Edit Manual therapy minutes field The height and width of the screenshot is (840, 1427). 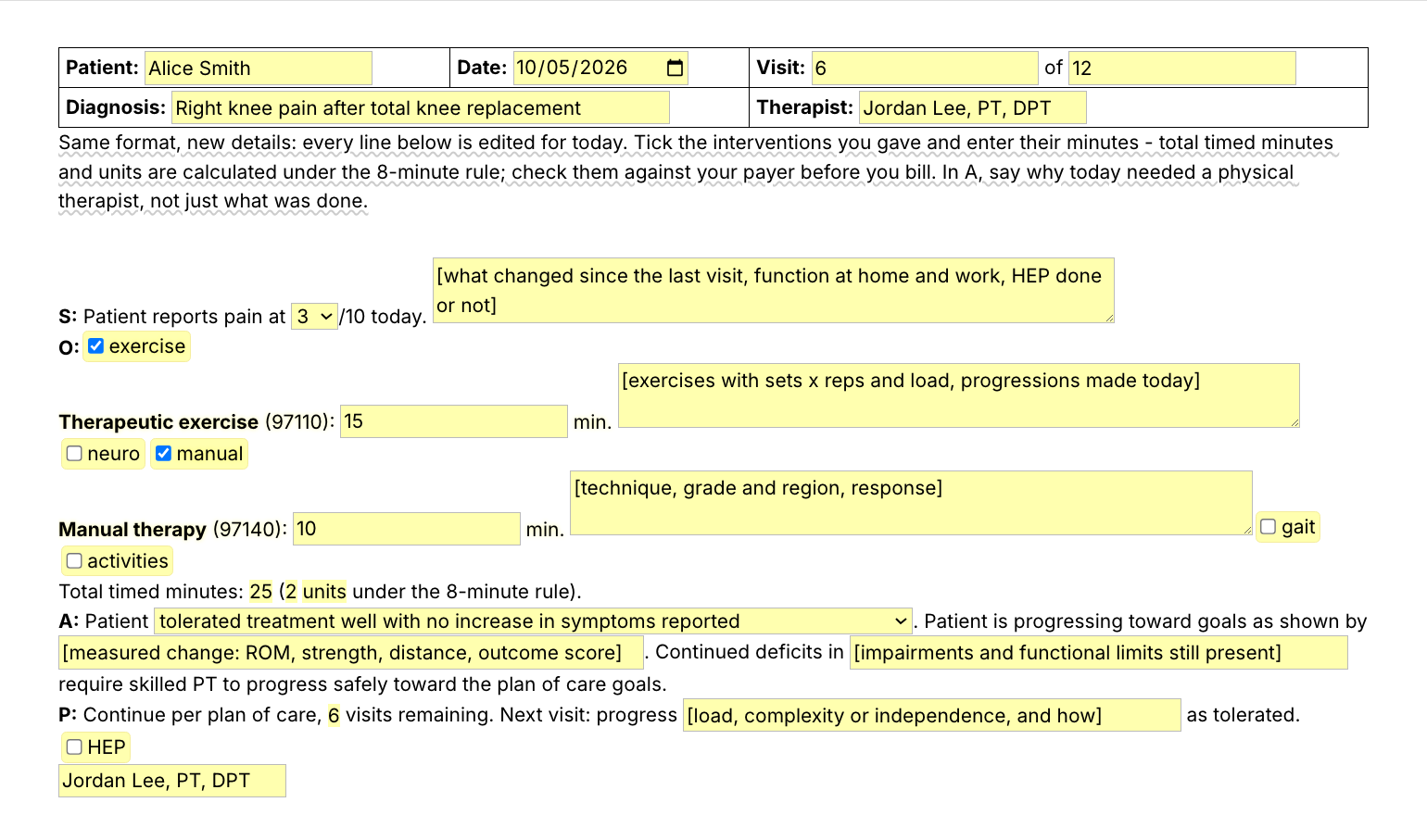pyautogui.click(x=407, y=529)
